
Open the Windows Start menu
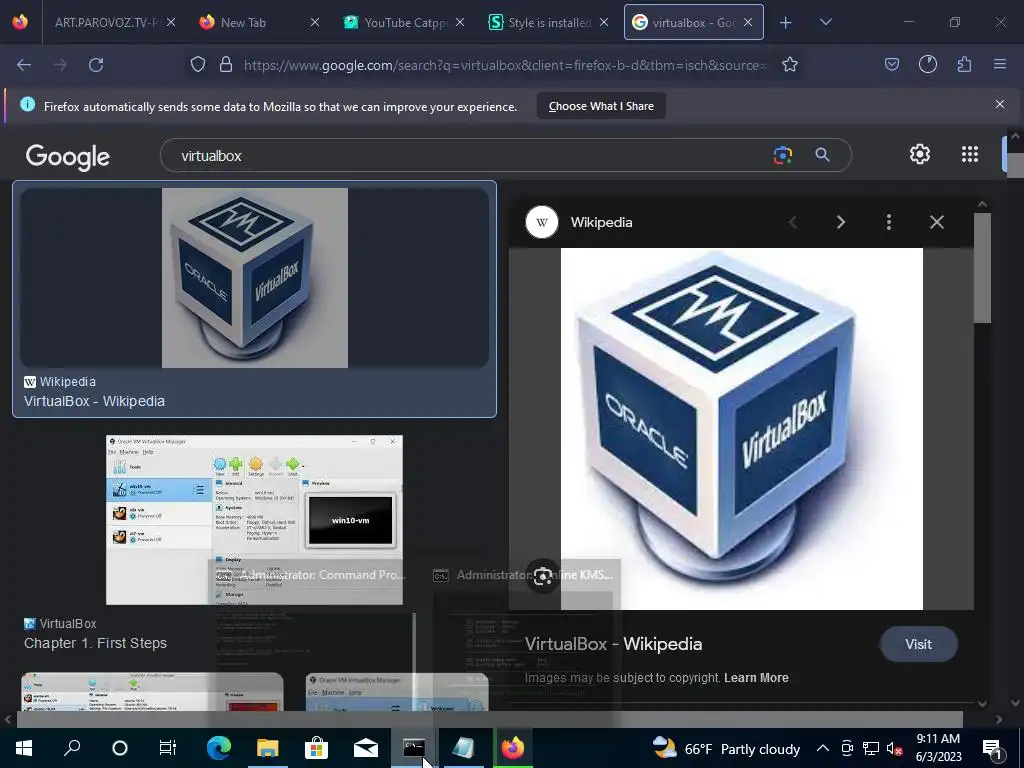24,748
